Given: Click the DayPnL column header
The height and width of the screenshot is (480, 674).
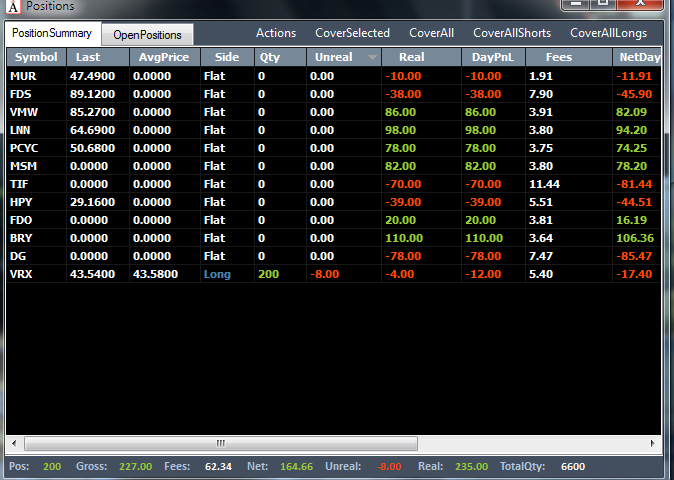Looking at the screenshot, I should 493,57.
